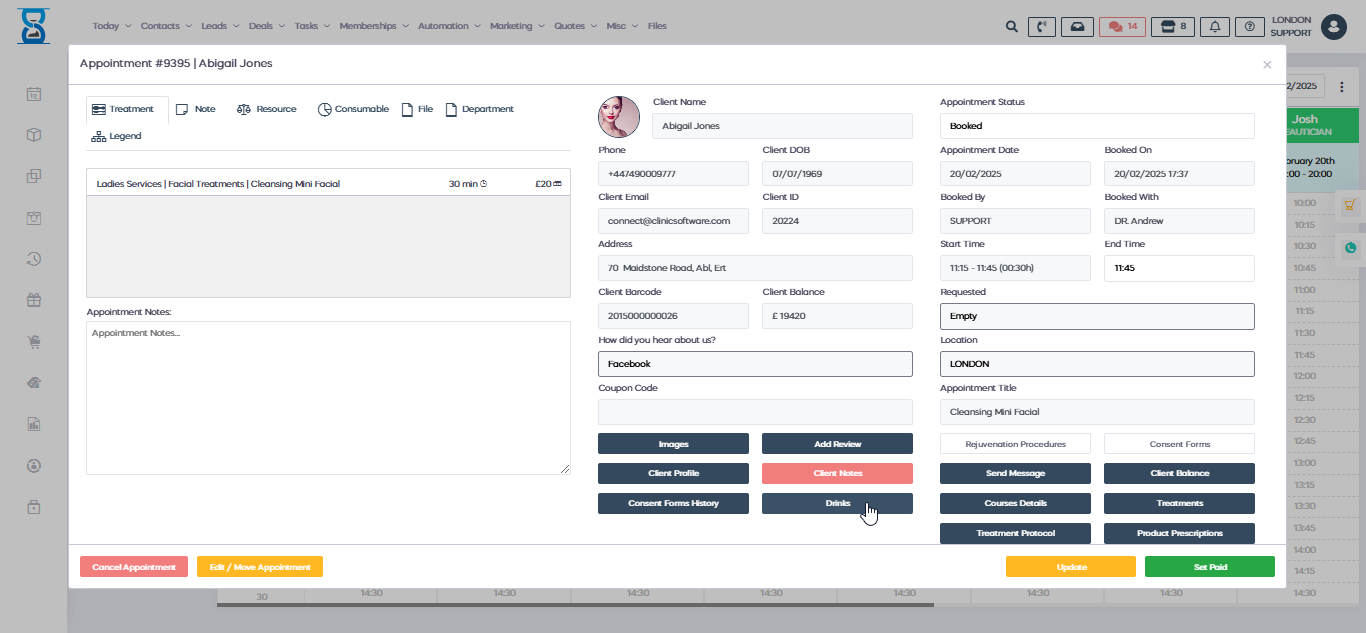Open chat messages showing 14 unread
The image size is (1366, 633).
1122,27
